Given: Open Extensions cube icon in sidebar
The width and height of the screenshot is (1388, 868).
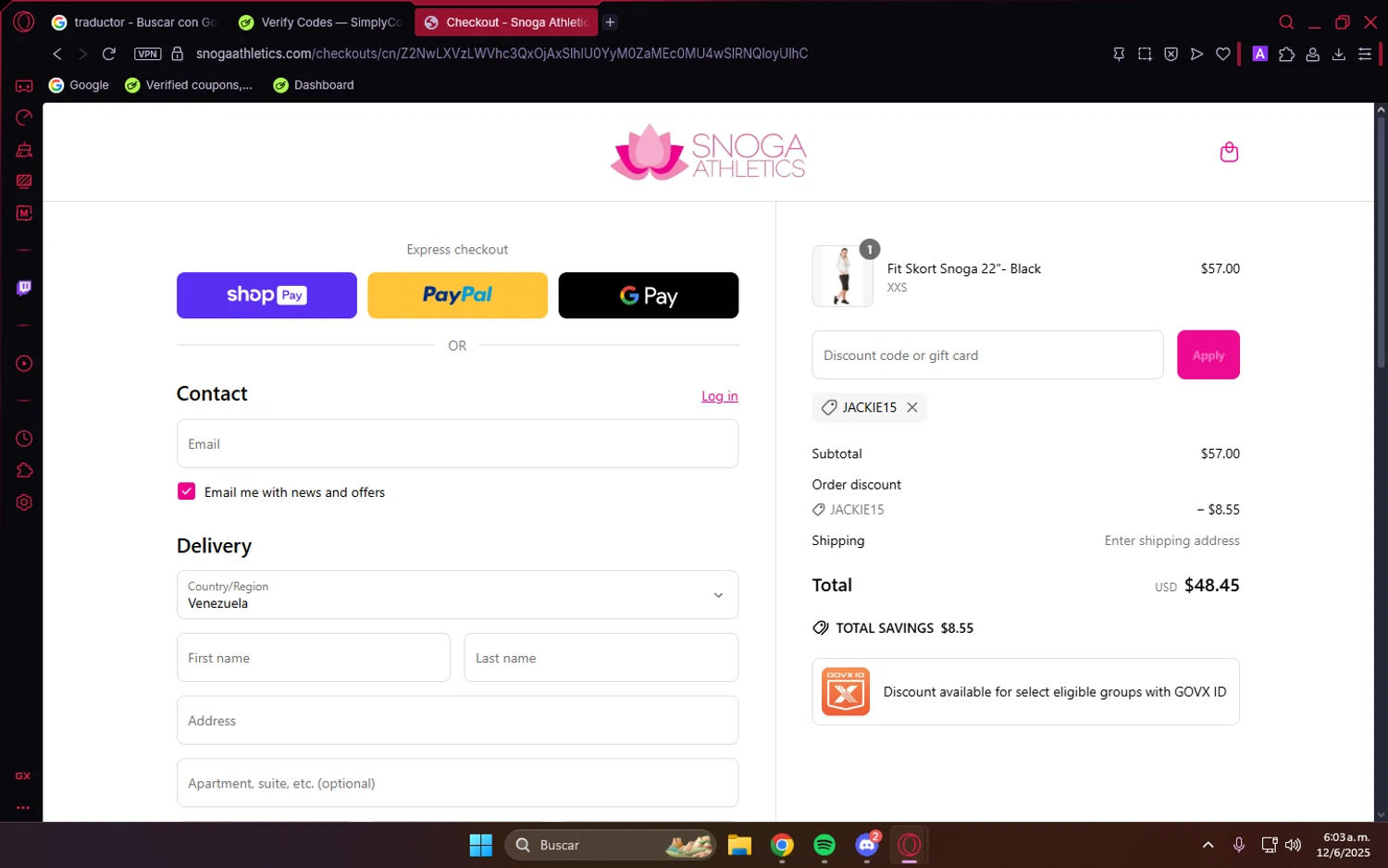Looking at the screenshot, I should 24,470.
